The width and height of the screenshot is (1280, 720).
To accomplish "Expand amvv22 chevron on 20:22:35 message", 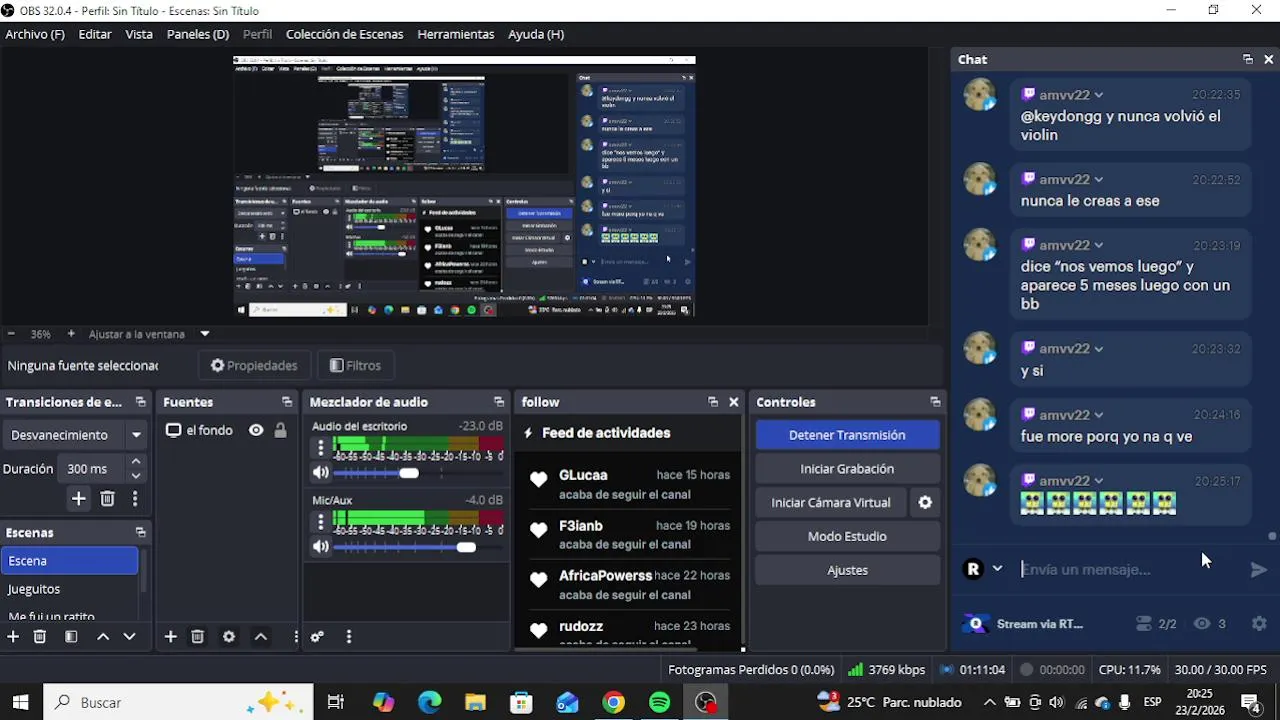I will click(1098, 95).
